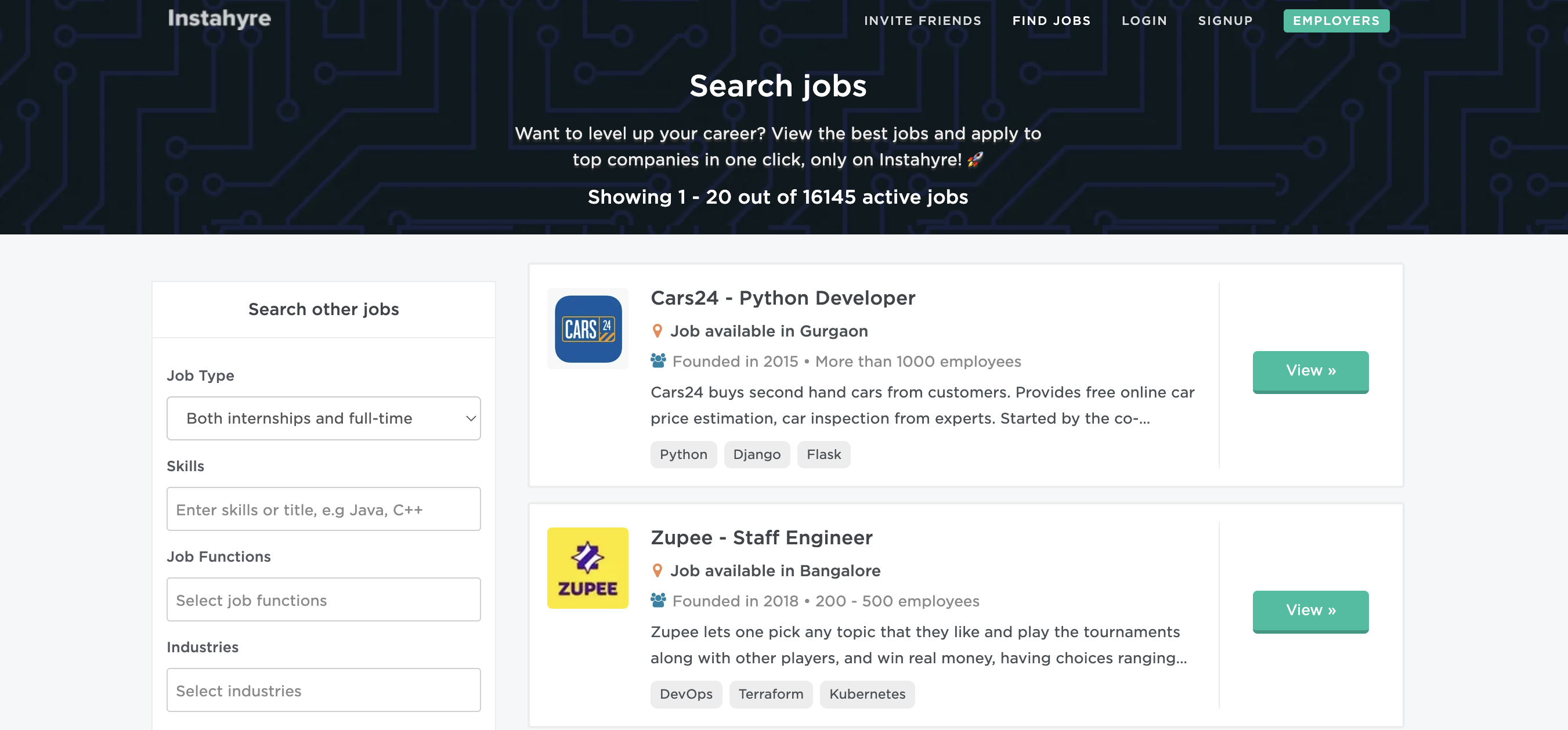This screenshot has height=730, width=1568.
Task: Open the Login page
Action: pos(1144,20)
